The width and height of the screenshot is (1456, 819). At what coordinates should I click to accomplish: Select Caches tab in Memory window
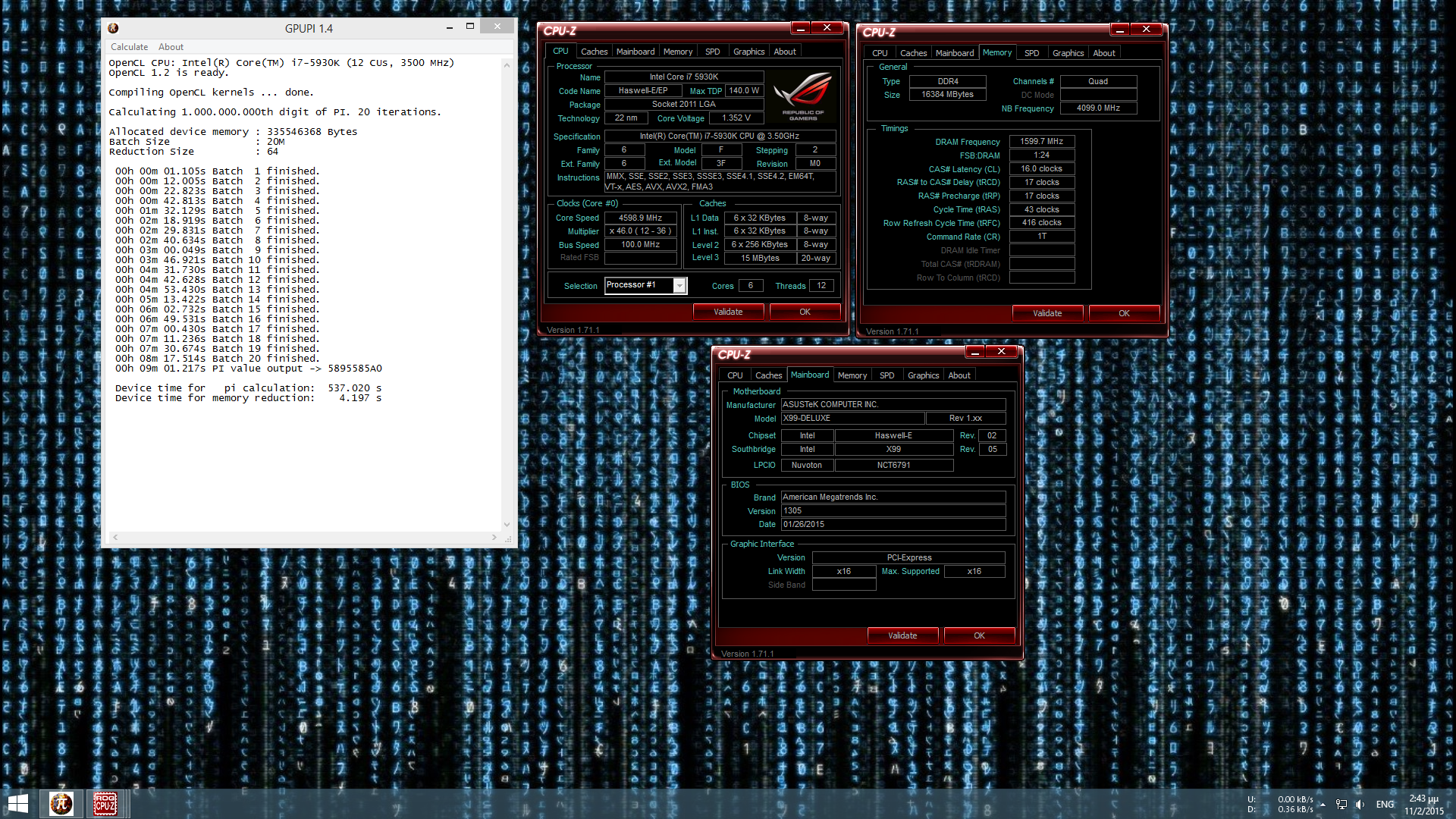pos(913,53)
